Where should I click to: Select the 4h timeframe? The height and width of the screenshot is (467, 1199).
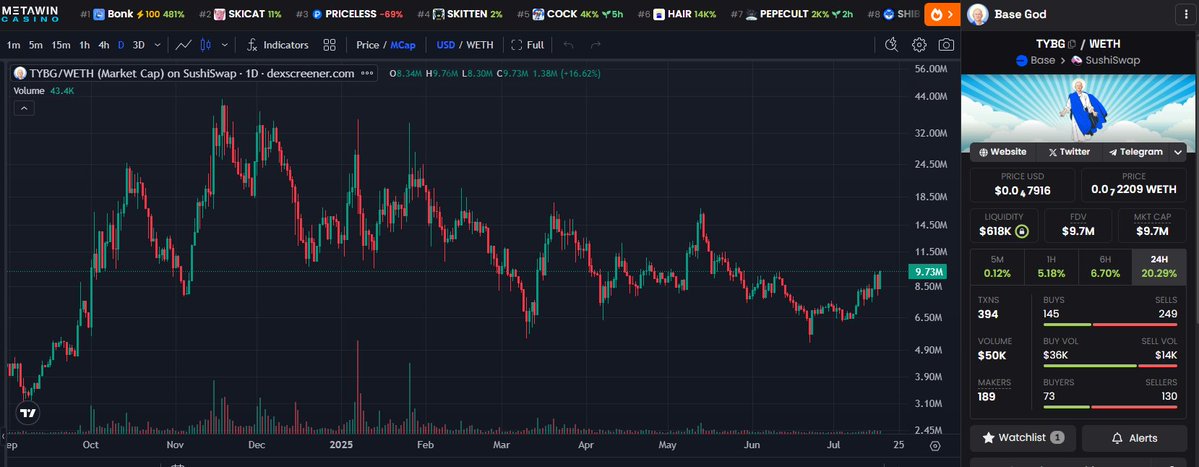click(104, 45)
